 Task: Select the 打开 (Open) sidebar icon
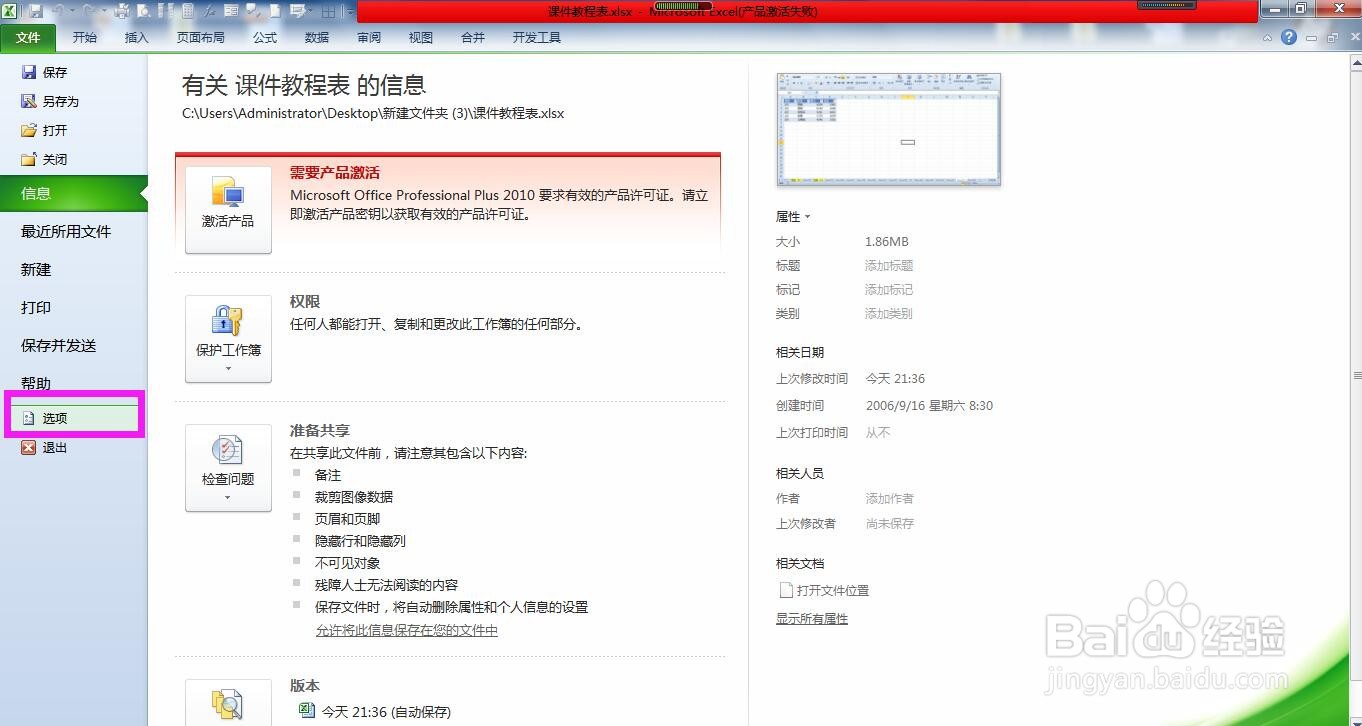(x=30, y=130)
